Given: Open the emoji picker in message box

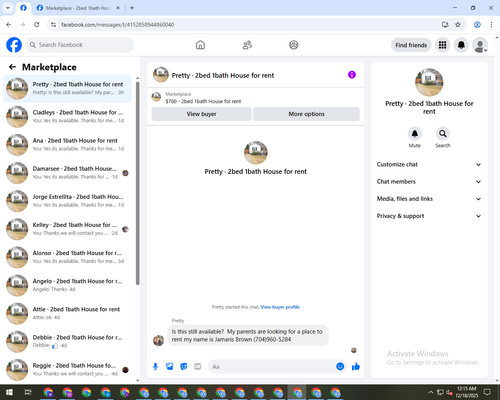Looking at the screenshot, I should (x=340, y=367).
